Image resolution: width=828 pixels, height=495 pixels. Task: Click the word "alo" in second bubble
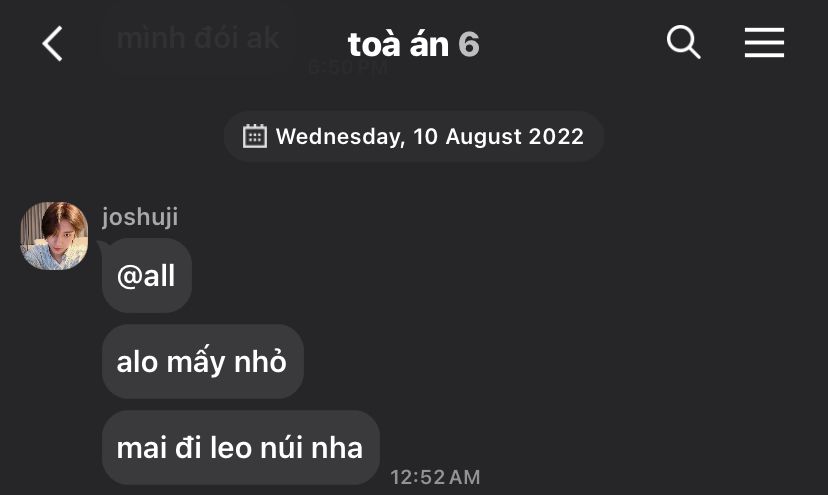click(138, 361)
